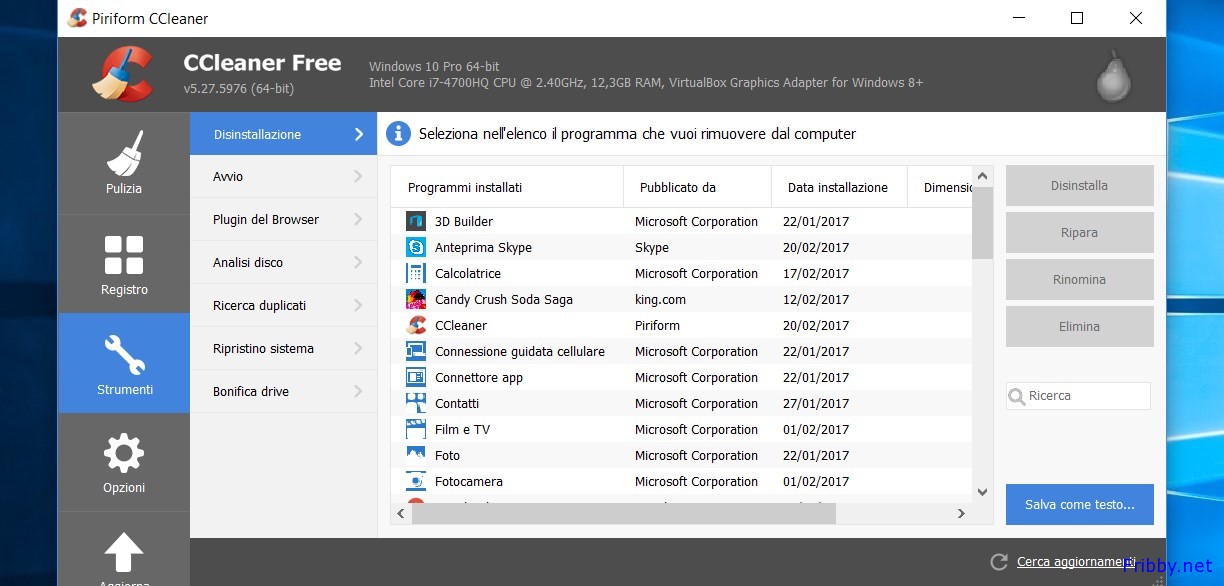Image resolution: width=1224 pixels, height=586 pixels.
Task: Click Salva come testo button
Action: pos(1079,505)
